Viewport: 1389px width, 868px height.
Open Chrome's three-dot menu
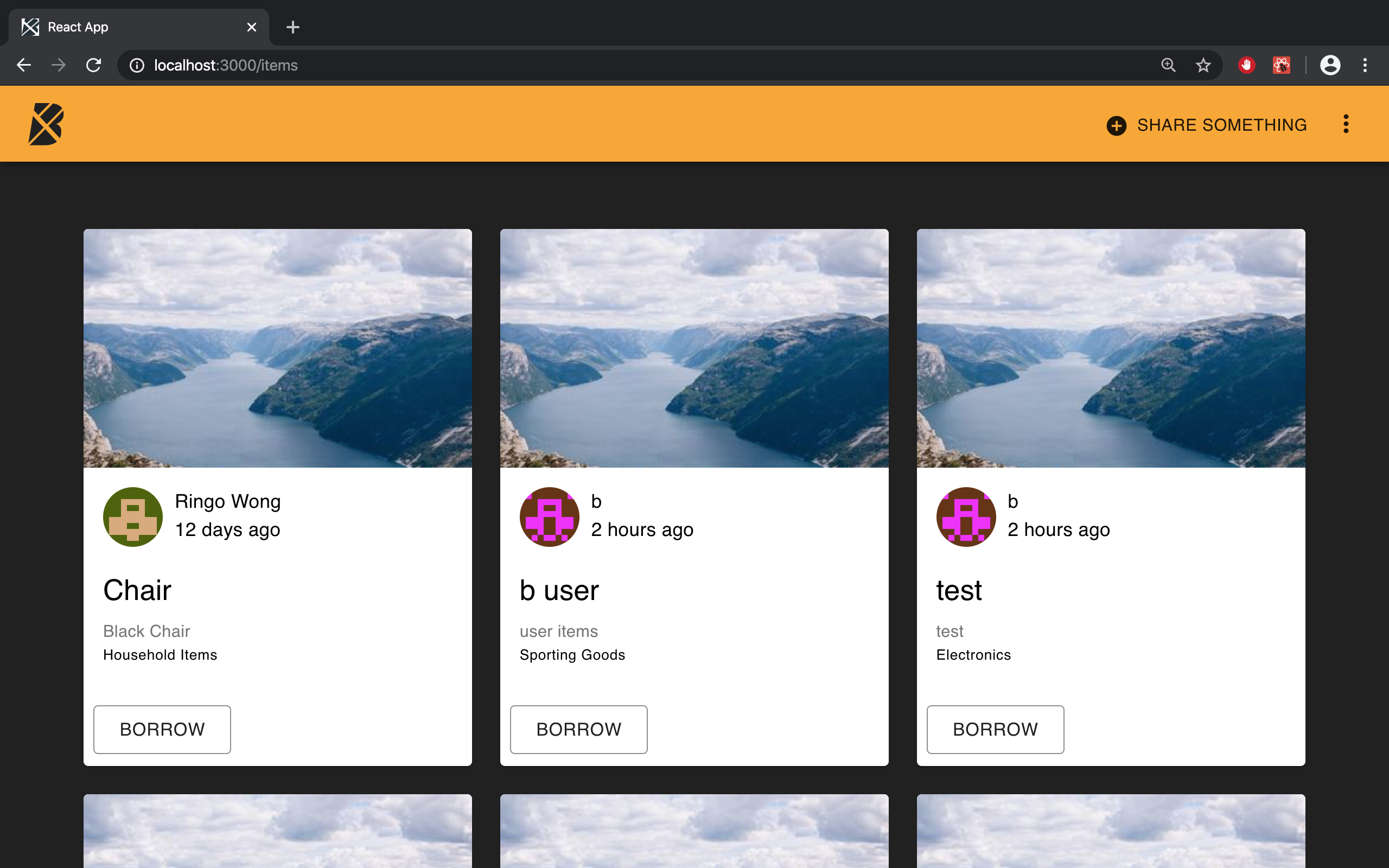pyautogui.click(x=1365, y=65)
